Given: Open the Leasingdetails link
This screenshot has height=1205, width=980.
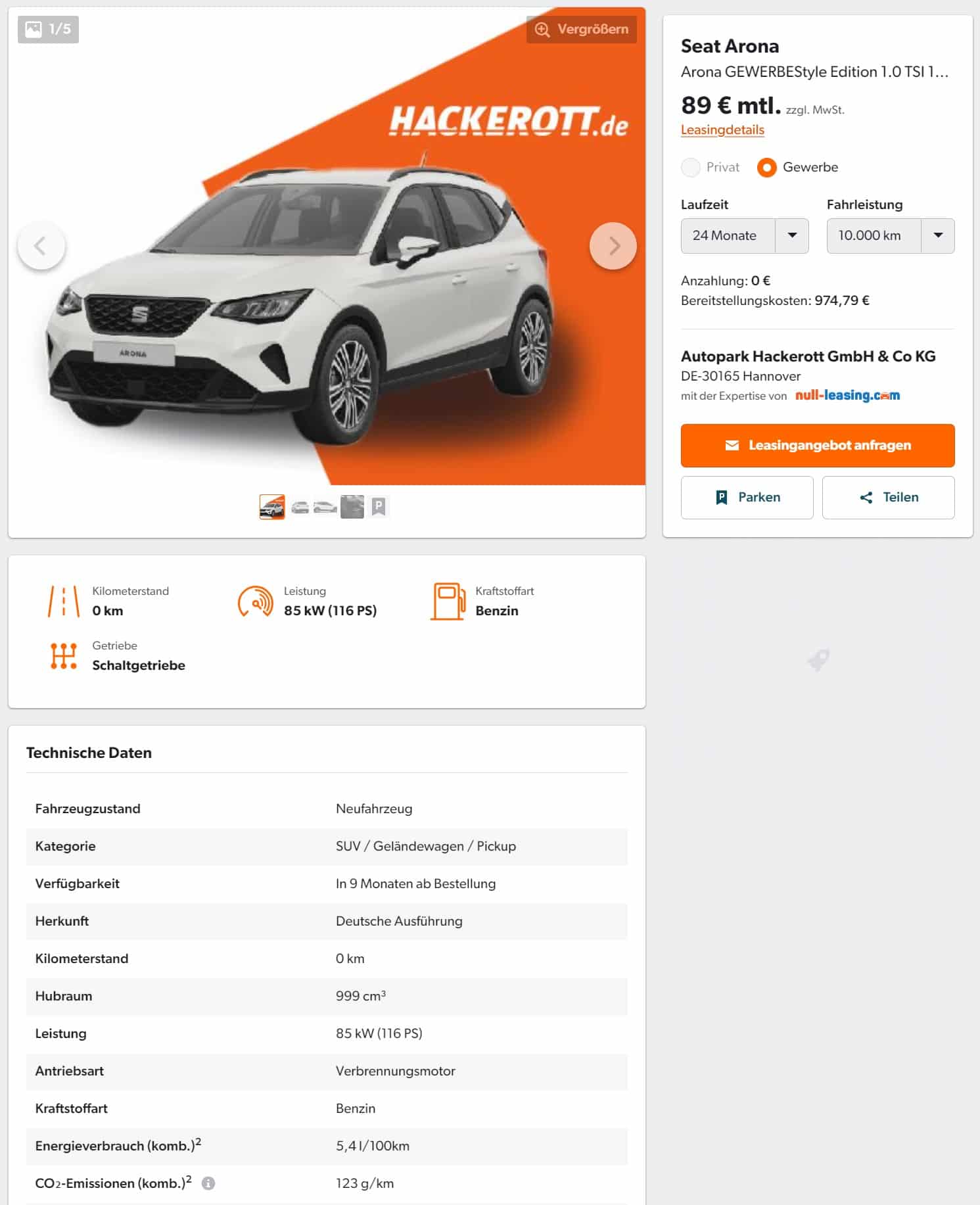Looking at the screenshot, I should pos(722,130).
